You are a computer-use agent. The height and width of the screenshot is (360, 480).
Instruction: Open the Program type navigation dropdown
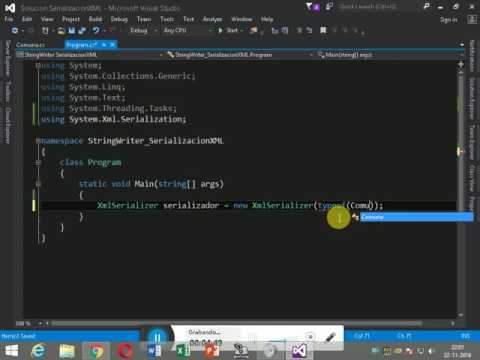[x=239, y=55]
